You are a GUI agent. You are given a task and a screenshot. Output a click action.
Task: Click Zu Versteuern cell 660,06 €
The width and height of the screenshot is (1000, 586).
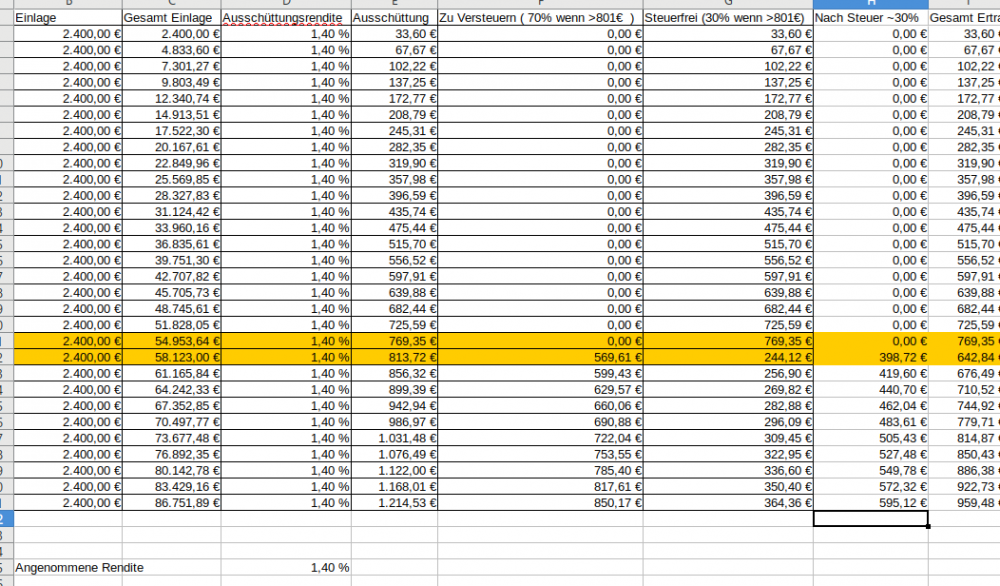pyautogui.click(x=540, y=406)
